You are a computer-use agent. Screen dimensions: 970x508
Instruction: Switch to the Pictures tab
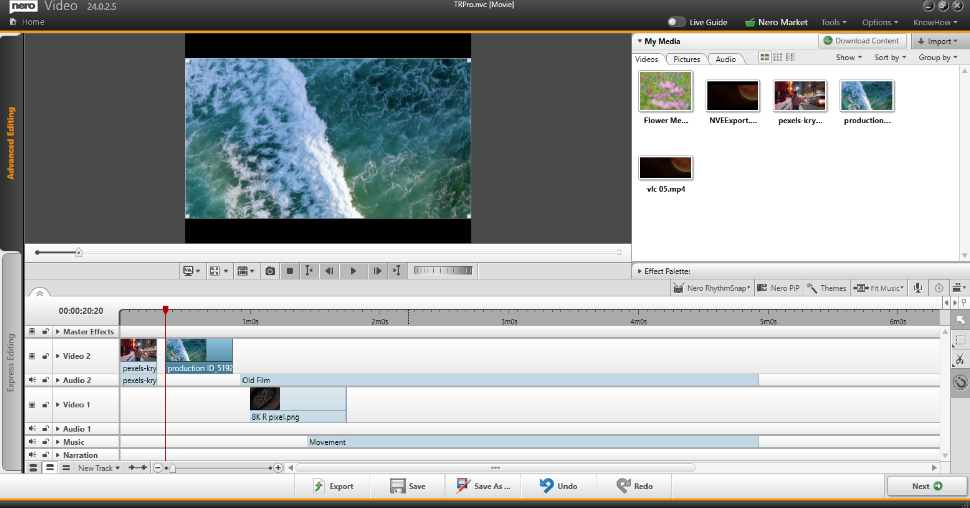coord(687,59)
